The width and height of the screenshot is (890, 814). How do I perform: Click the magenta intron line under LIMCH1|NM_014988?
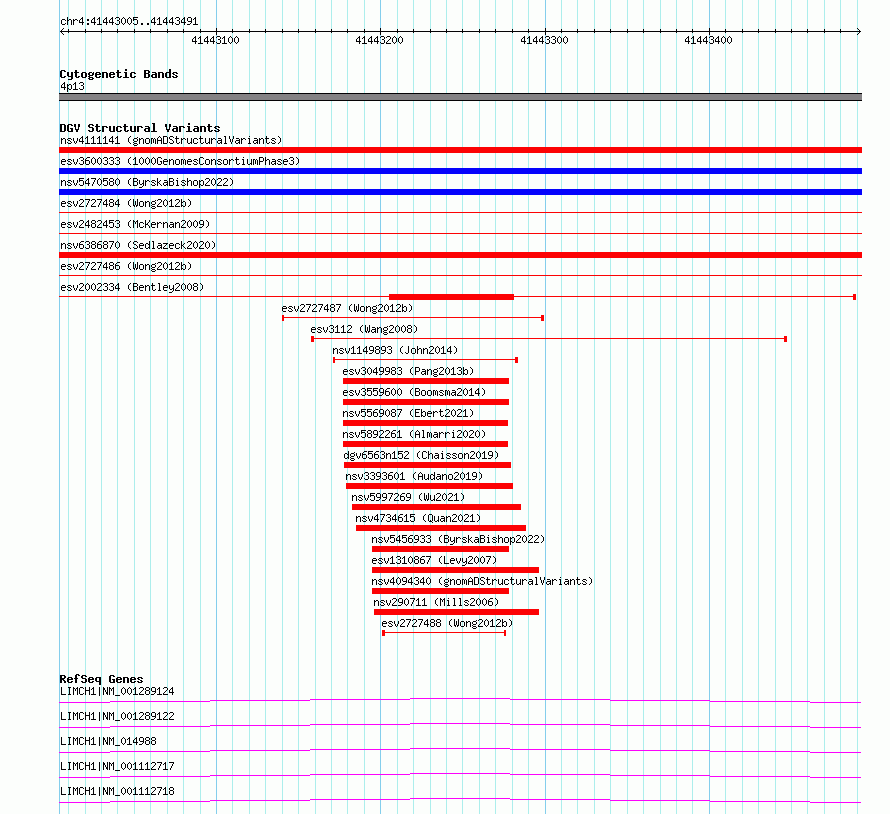[x=460, y=750]
